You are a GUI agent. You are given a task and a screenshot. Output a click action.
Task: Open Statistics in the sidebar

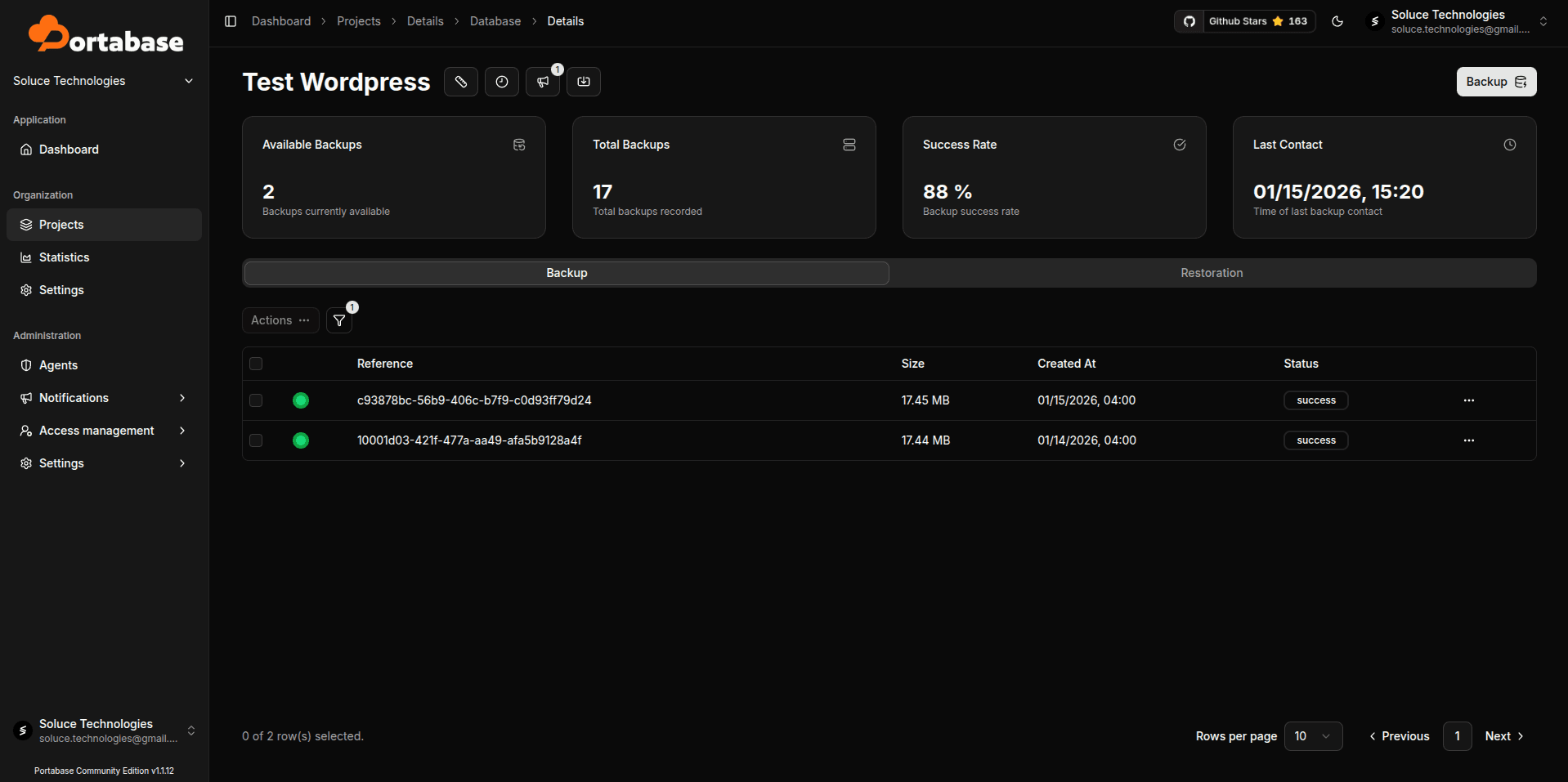tap(64, 257)
